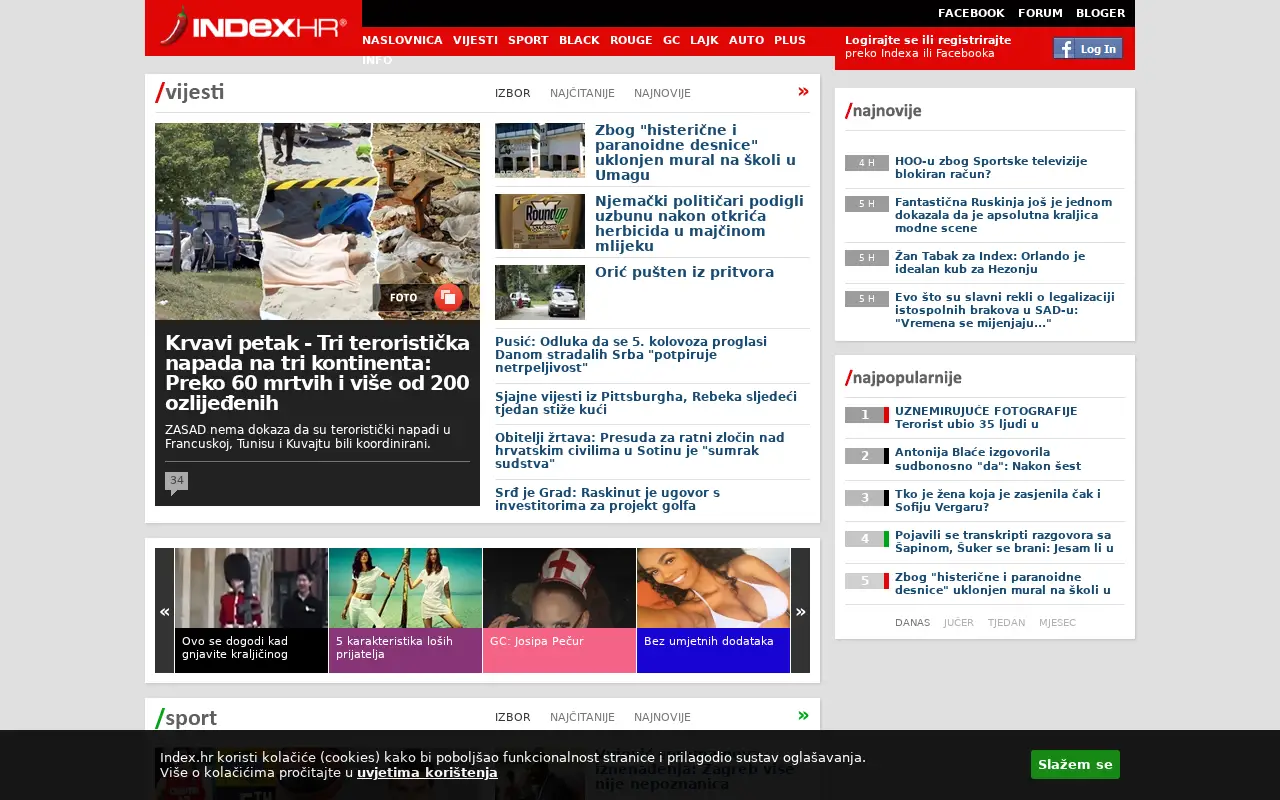Open Žan Tabak za Index article

coord(990,262)
